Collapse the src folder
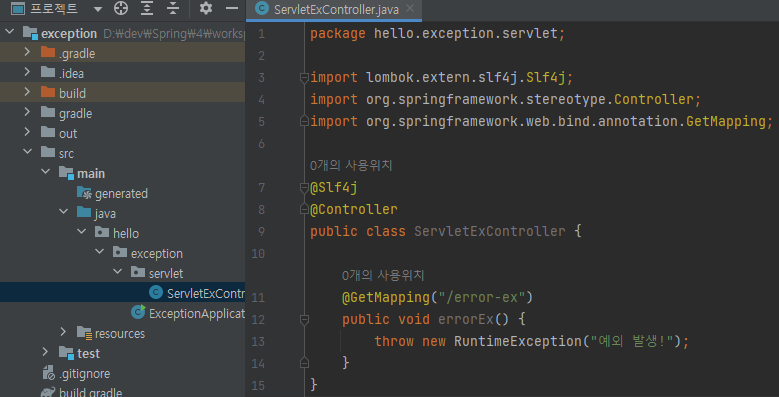This screenshot has width=779, height=397. point(27,153)
